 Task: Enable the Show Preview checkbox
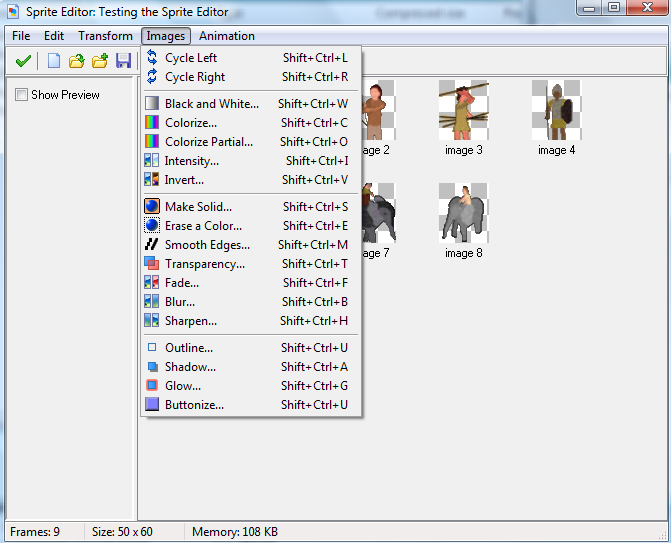tap(21, 95)
